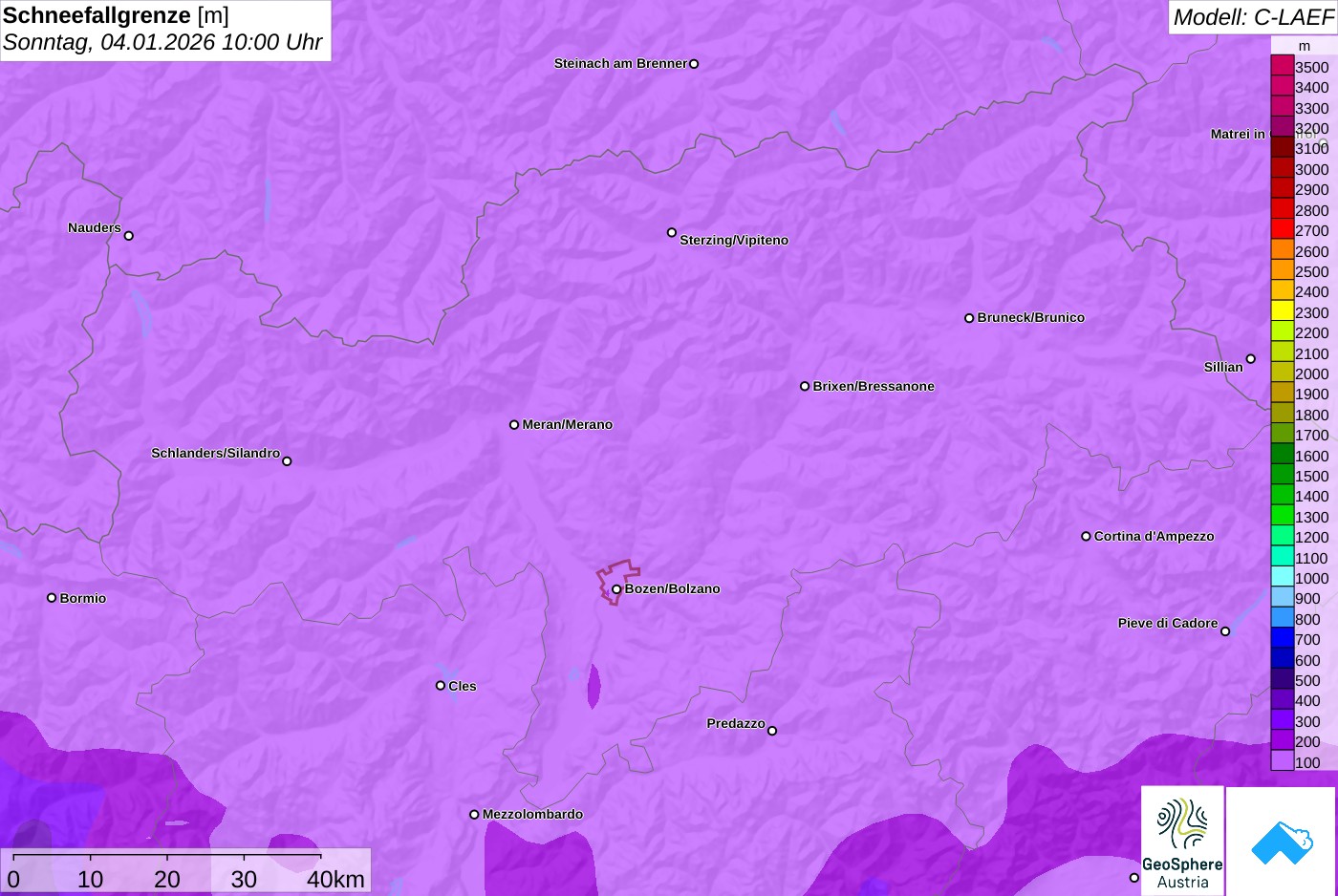Click the outlined Bolzano municipality boundary
This screenshot has width=1338, height=896.
tap(618, 582)
